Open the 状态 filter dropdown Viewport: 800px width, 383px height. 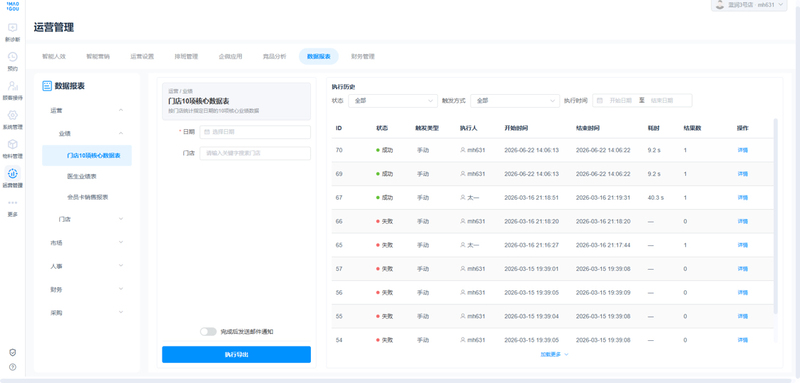[x=393, y=100]
